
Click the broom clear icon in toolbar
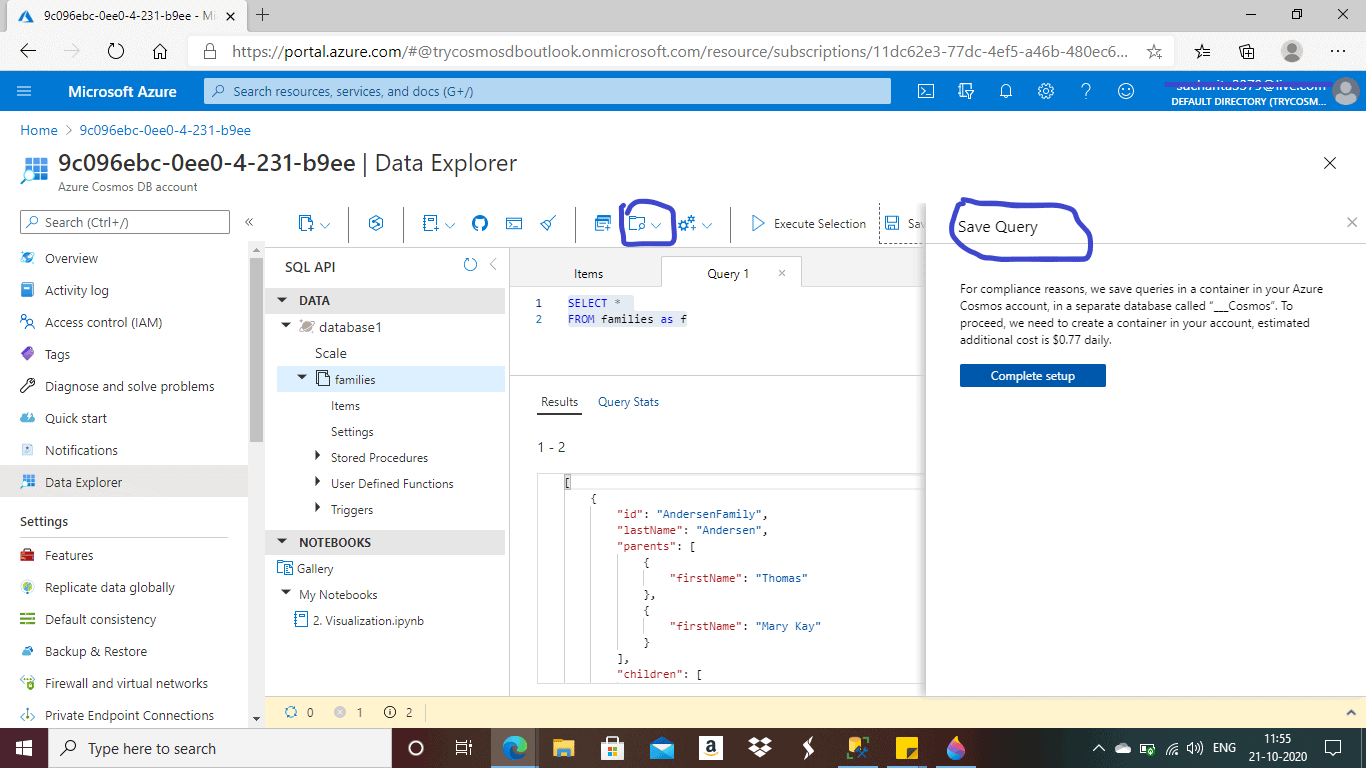548,224
